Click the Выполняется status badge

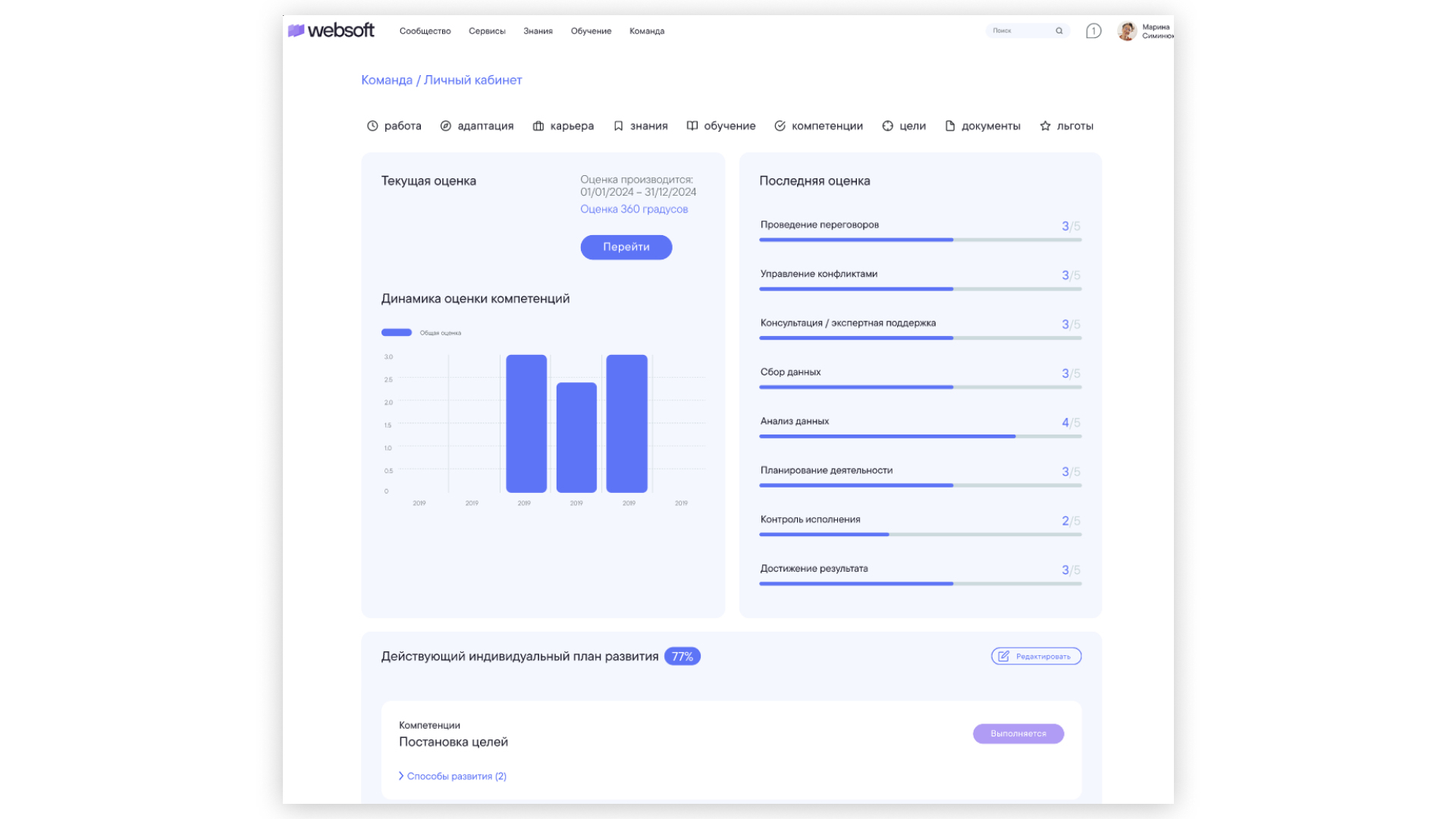coord(1018,734)
